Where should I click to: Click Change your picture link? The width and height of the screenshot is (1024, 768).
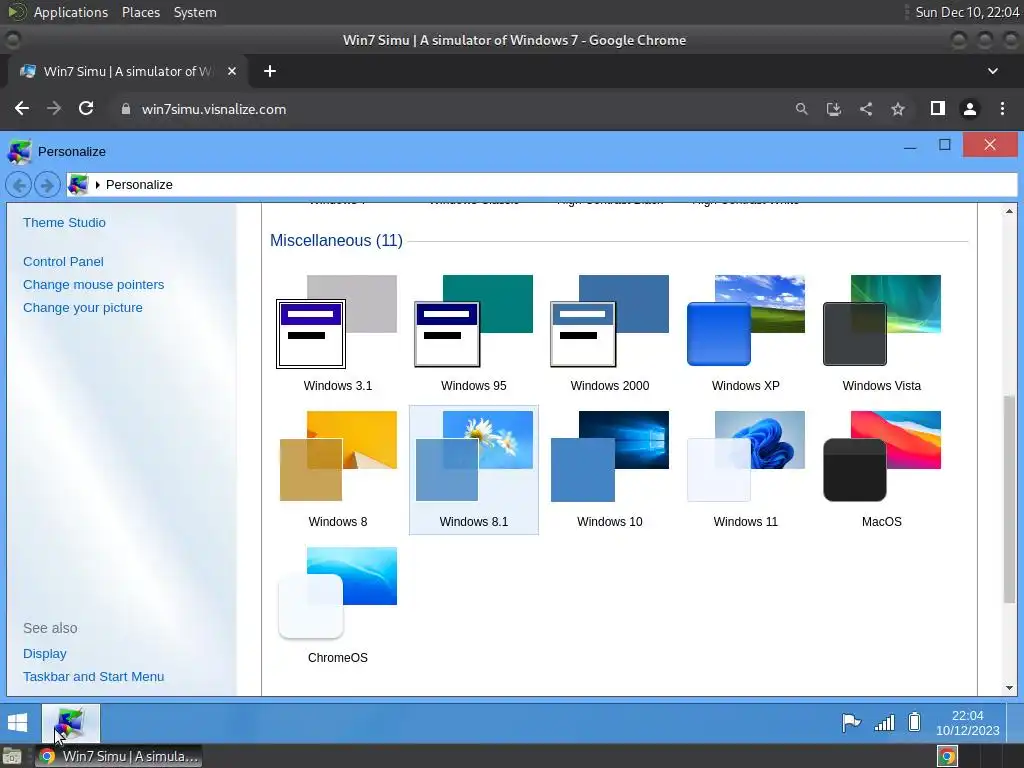82,308
